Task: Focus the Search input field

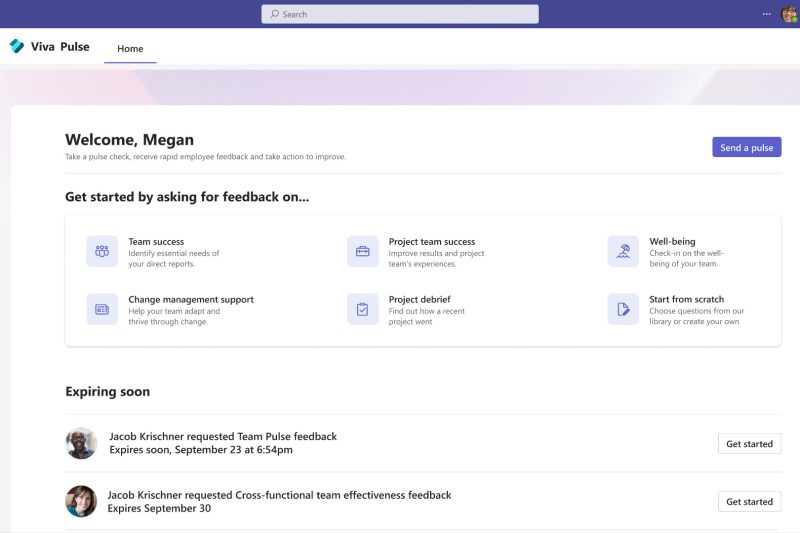Action: pyautogui.click(x=400, y=14)
